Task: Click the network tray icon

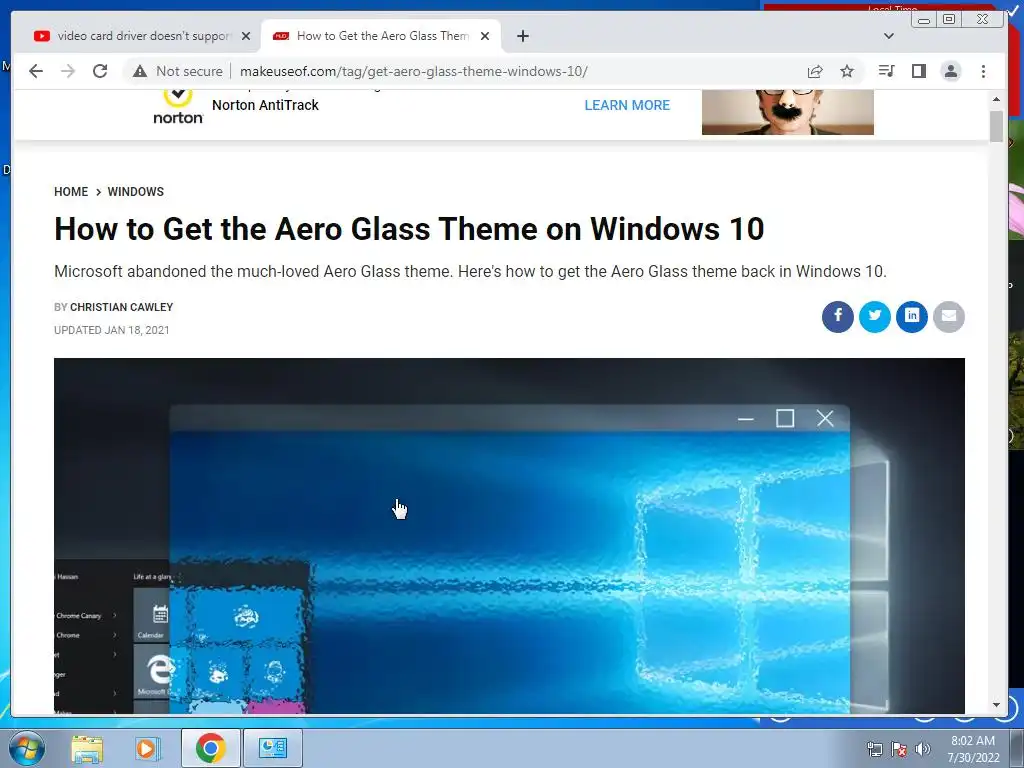Action: (x=874, y=750)
